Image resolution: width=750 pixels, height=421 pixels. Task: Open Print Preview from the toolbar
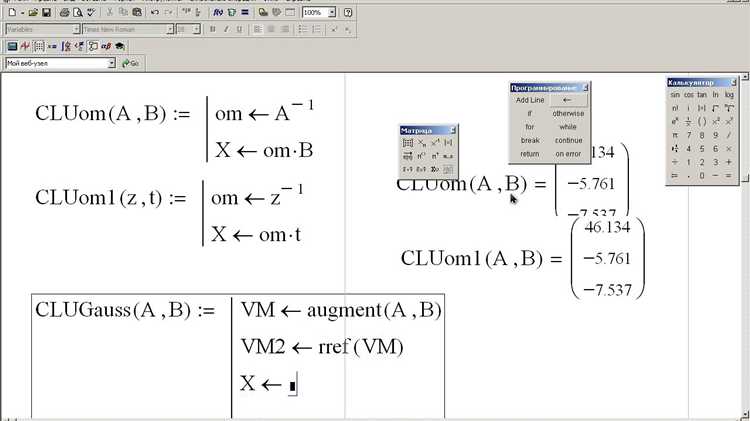point(77,12)
